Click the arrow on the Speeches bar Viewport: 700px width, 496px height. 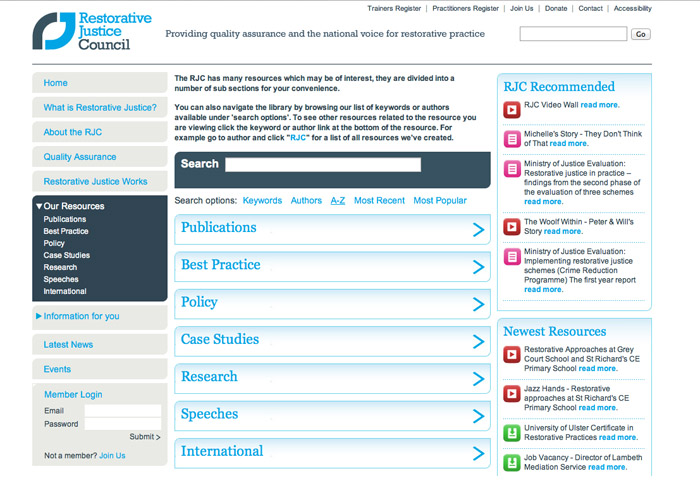point(478,416)
